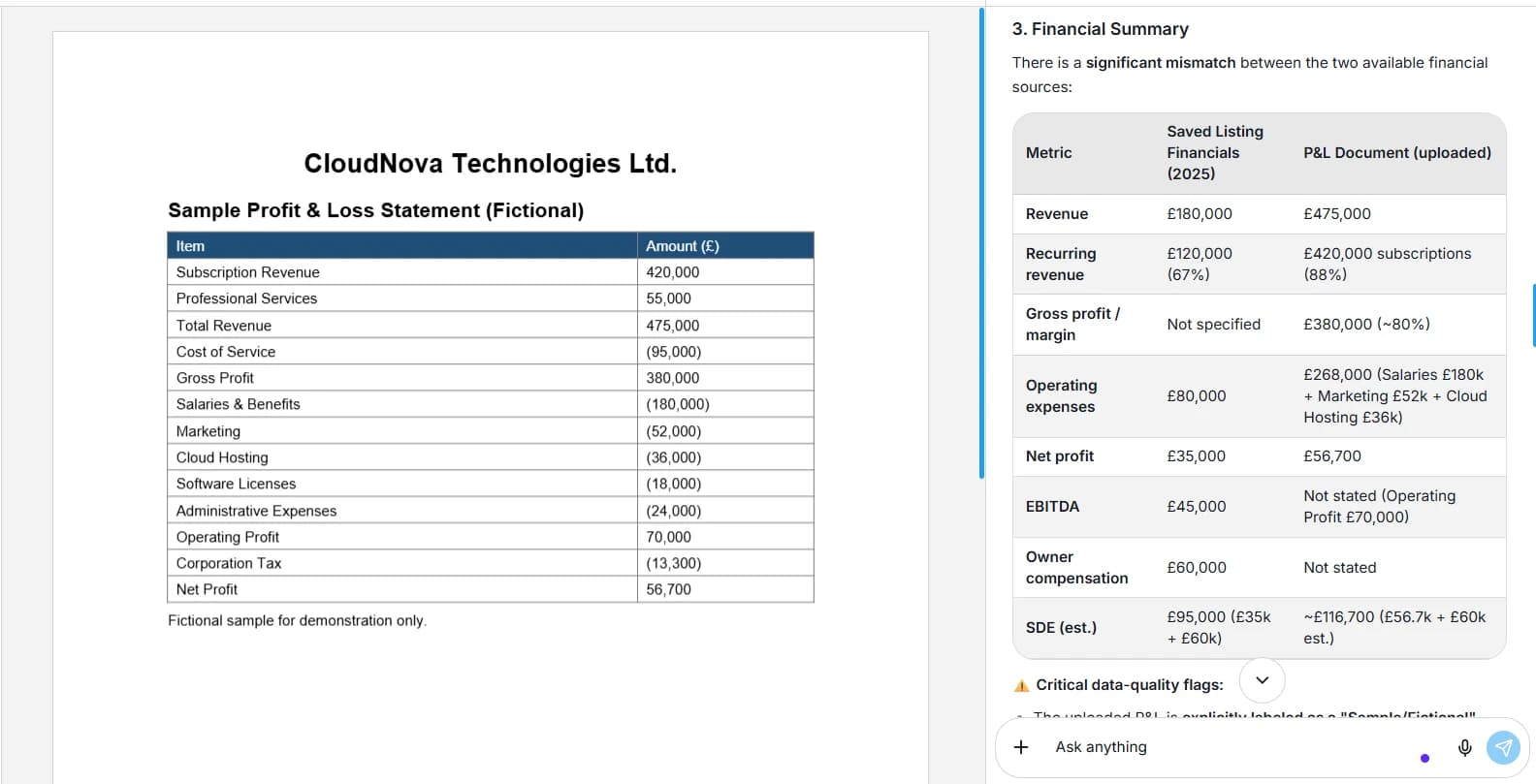
Task: Focus the Ask anything input field
Action: click(x=1232, y=747)
